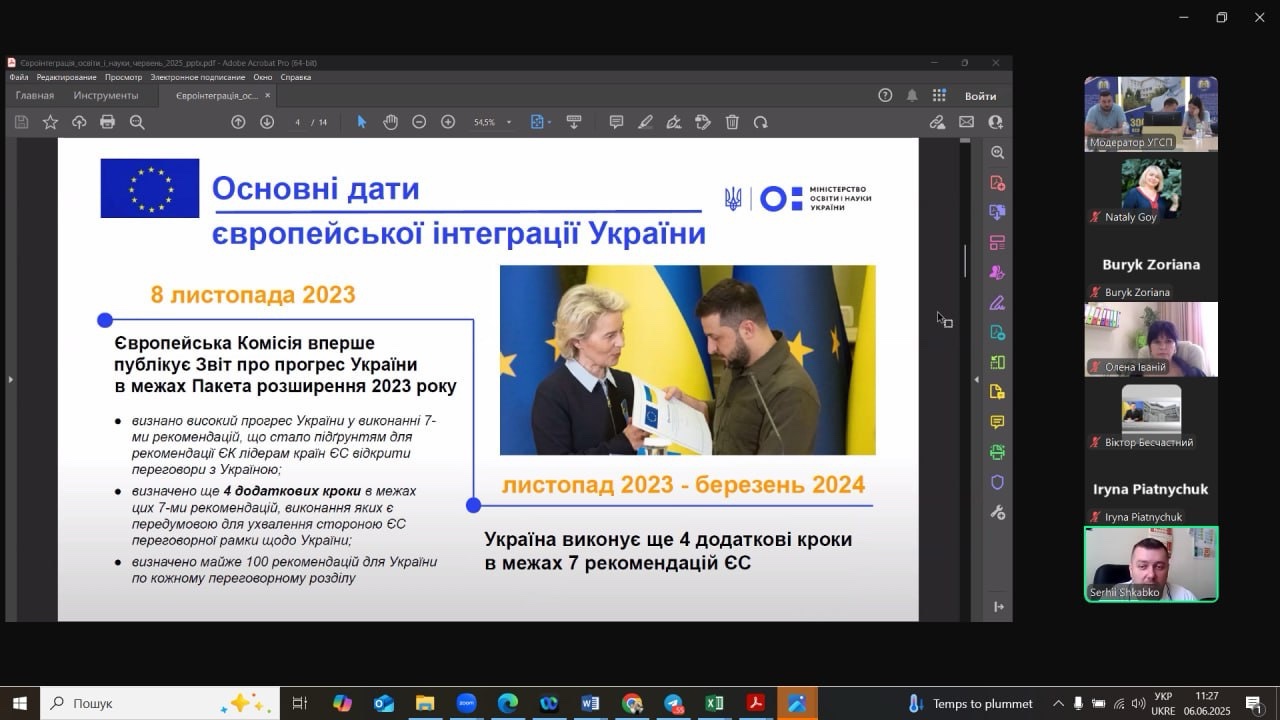Switch to the Инструменты tab

pos(105,96)
